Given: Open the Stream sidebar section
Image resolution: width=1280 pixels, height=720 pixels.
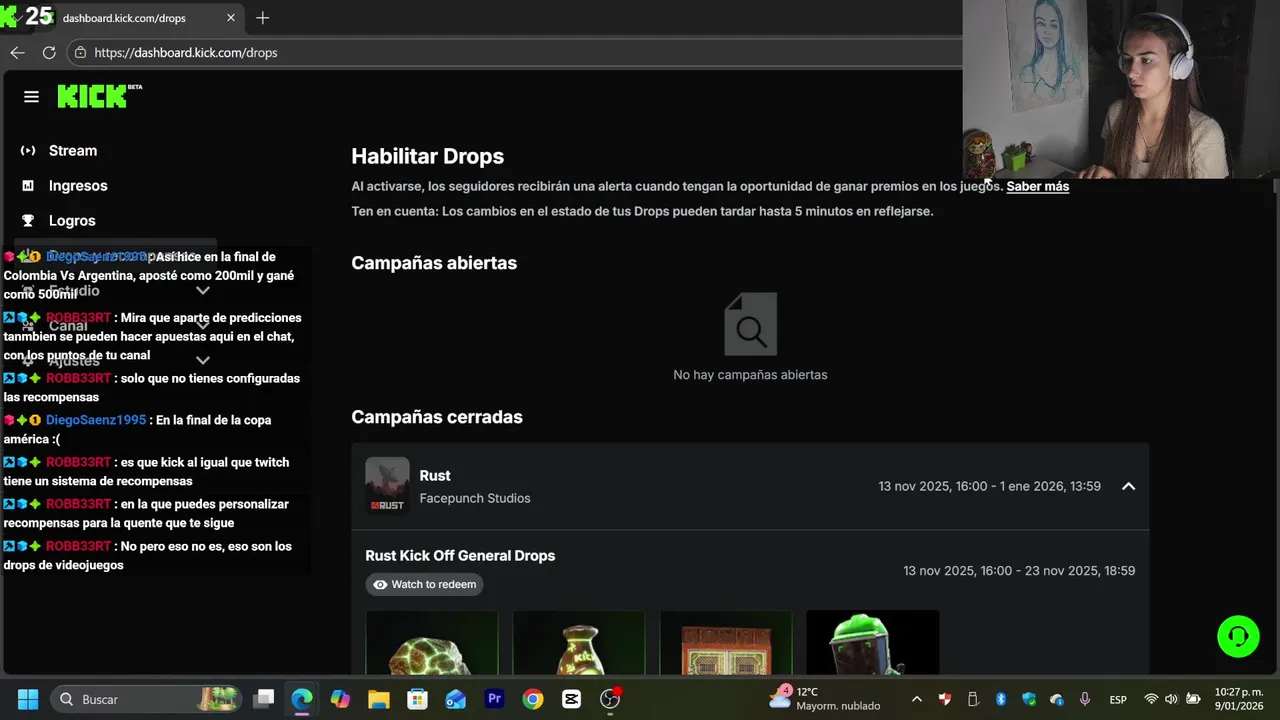Looking at the screenshot, I should [73, 151].
